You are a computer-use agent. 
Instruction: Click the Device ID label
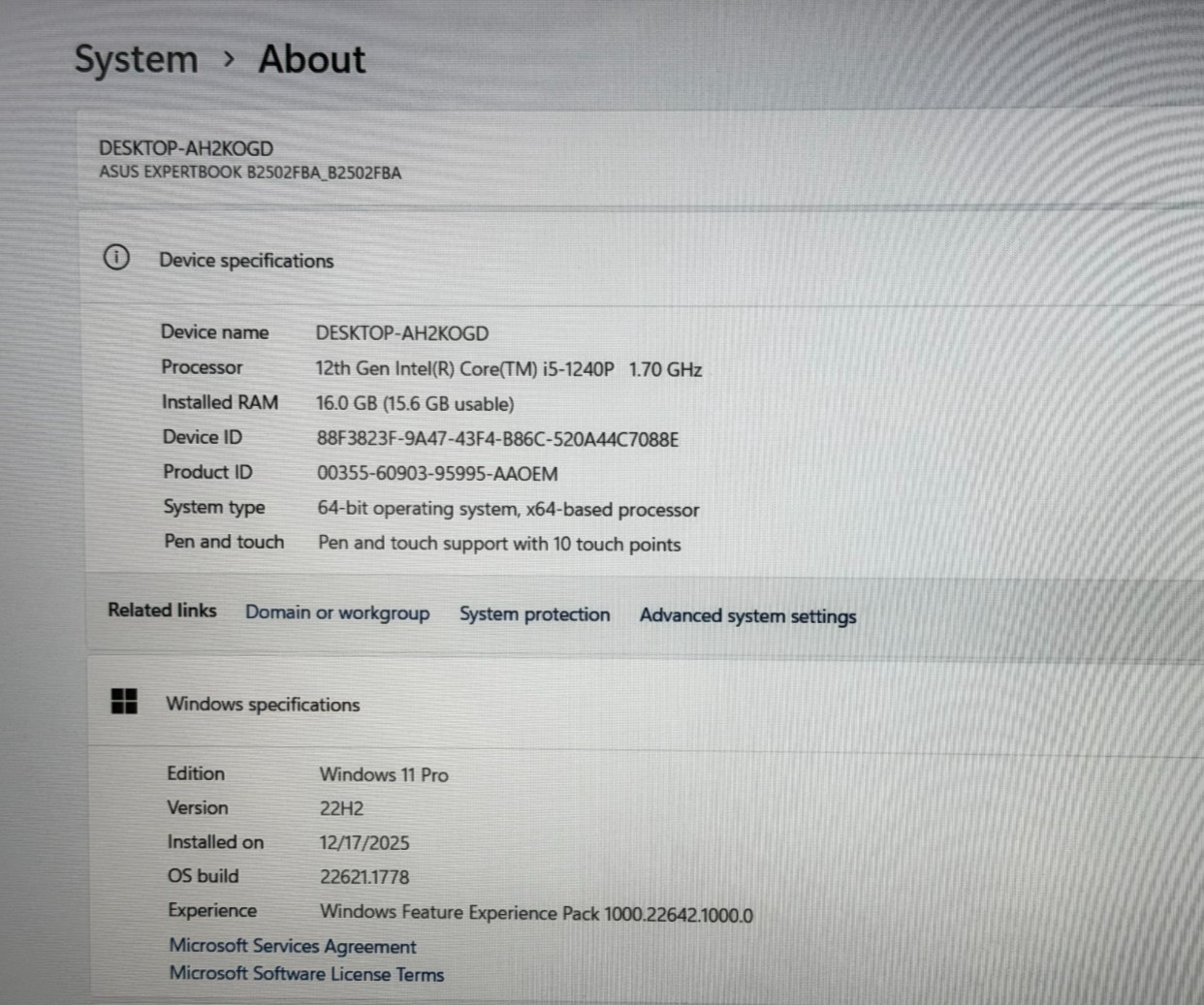click(203, 437)
